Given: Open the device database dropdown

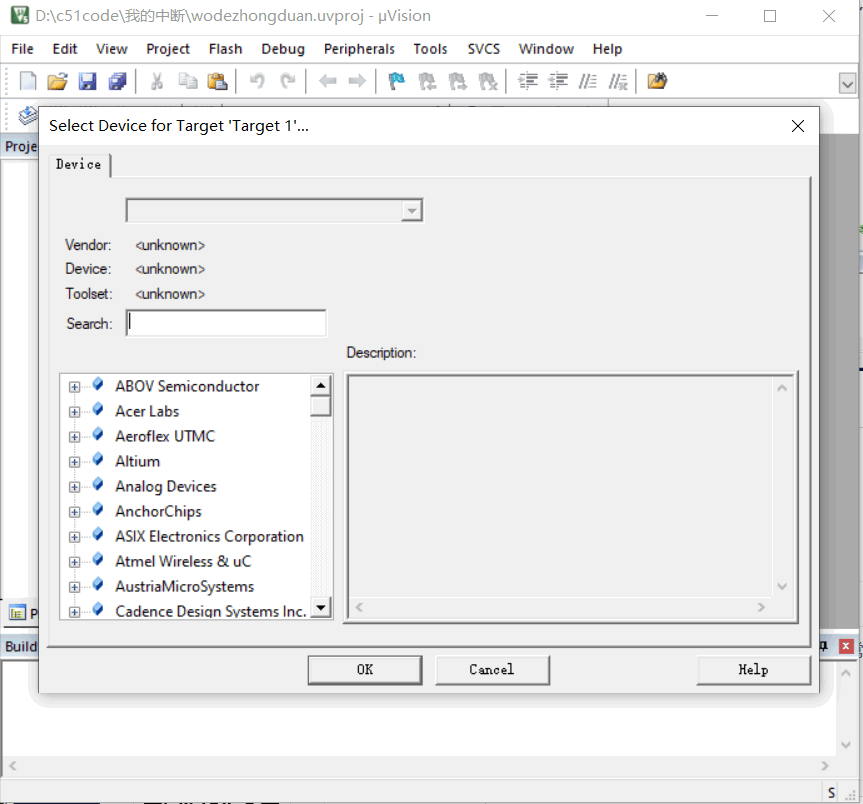Looking at the screenshot, I should pos(411,211).
